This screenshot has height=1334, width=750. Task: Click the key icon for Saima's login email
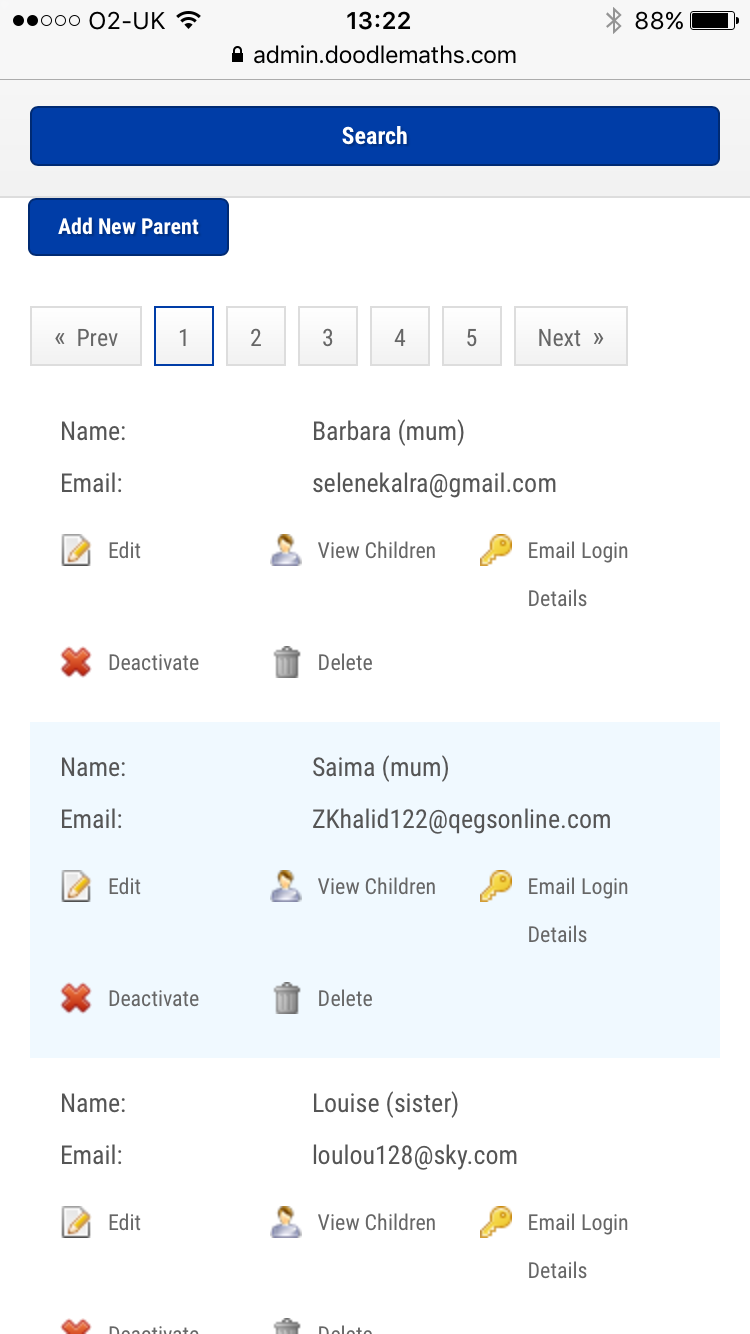(x=496, y=886)
